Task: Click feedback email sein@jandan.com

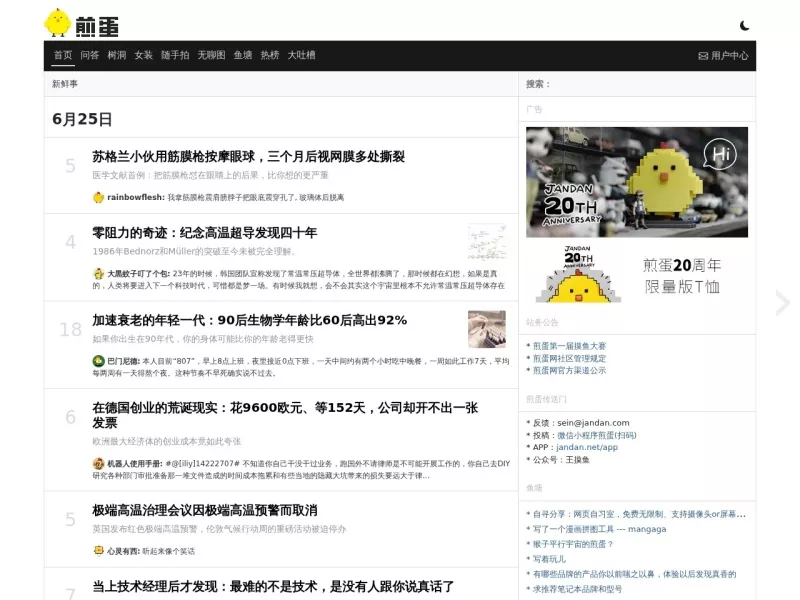Action: coord(593,423)
